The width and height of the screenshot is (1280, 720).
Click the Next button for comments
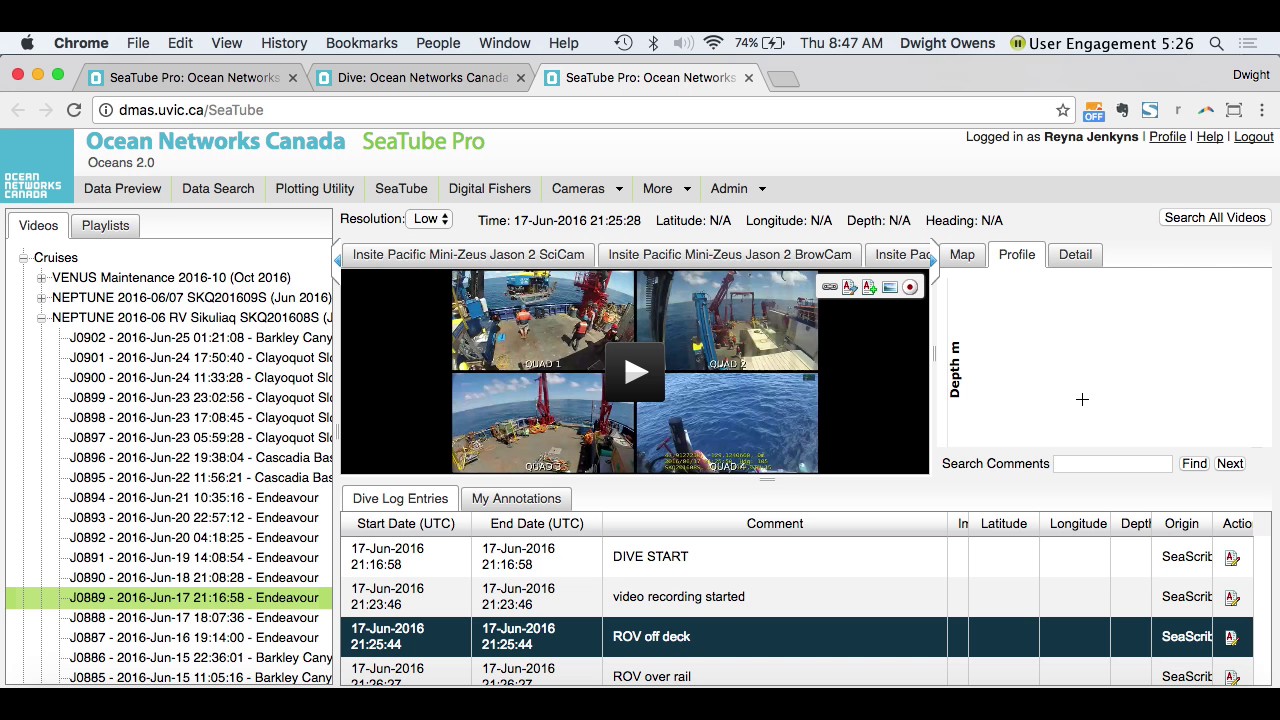pos(1230,464)
